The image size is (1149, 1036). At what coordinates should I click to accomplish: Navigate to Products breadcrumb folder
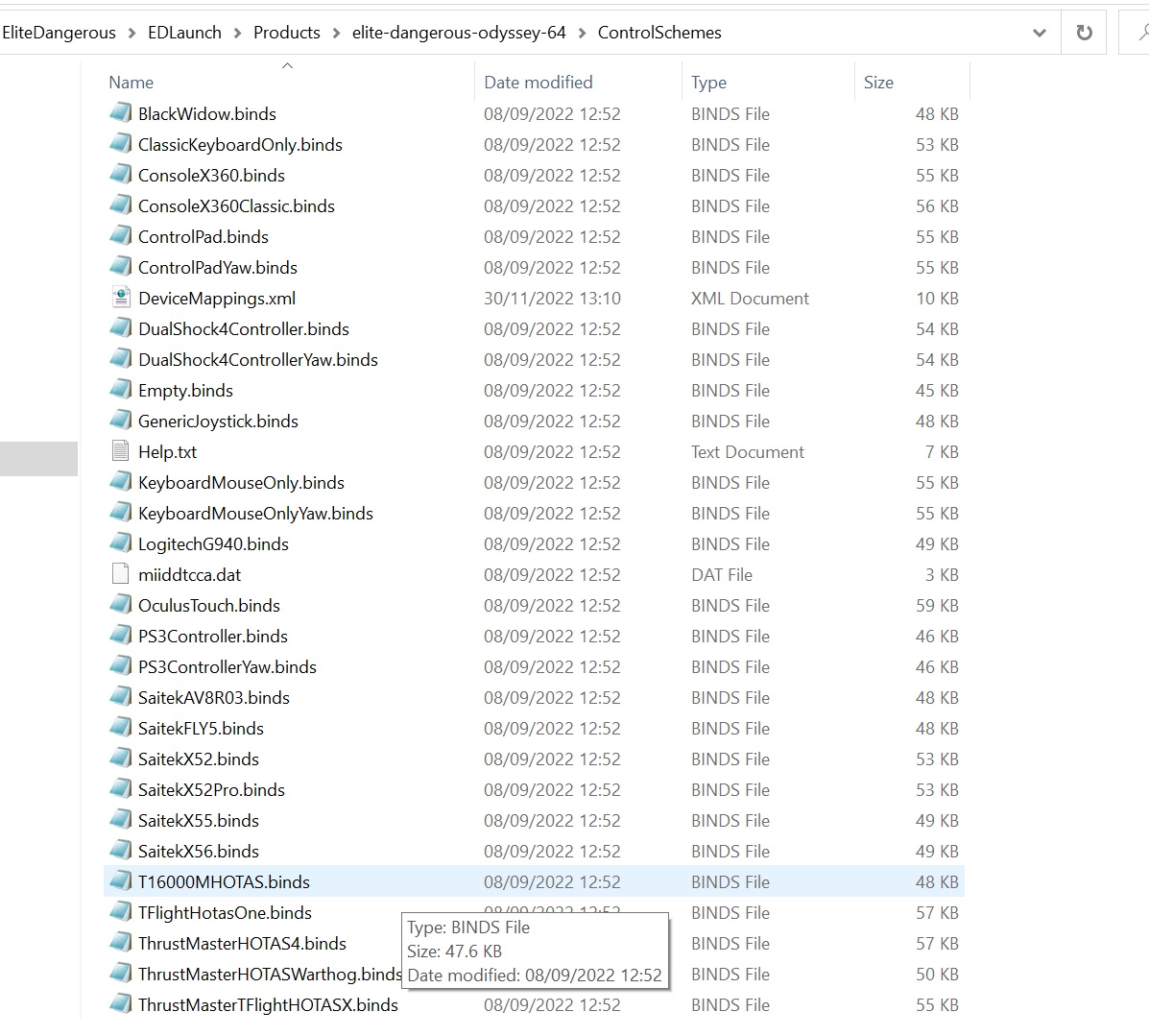pos(286,33)
